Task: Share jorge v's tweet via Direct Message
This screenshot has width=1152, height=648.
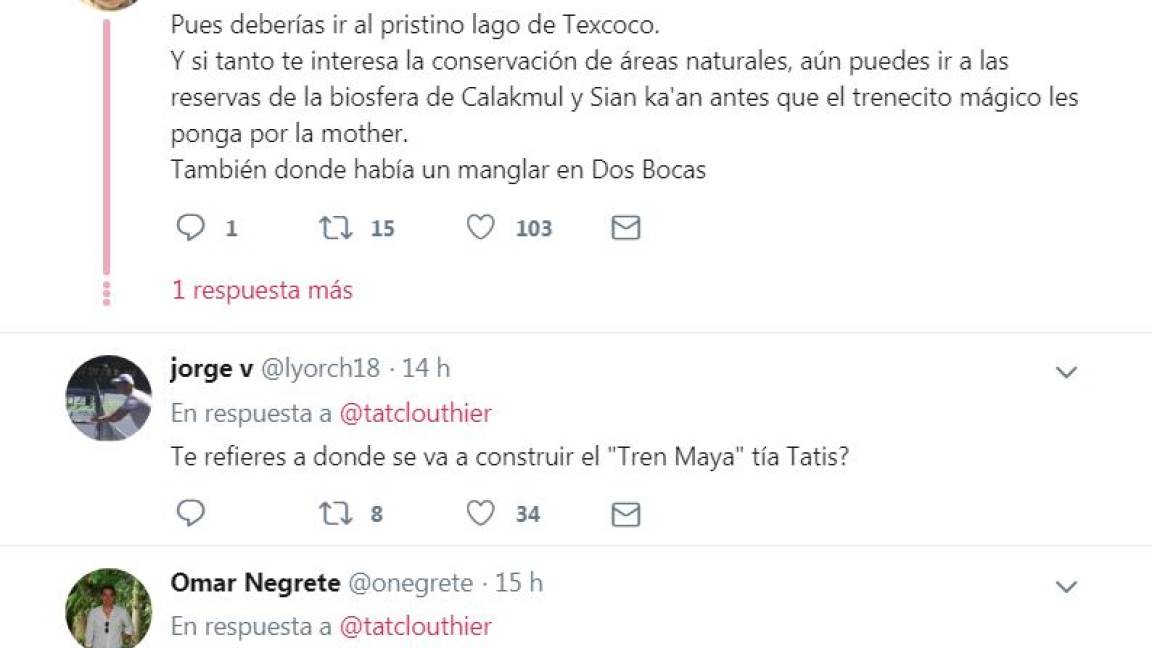Action: [x=625, y=514]
